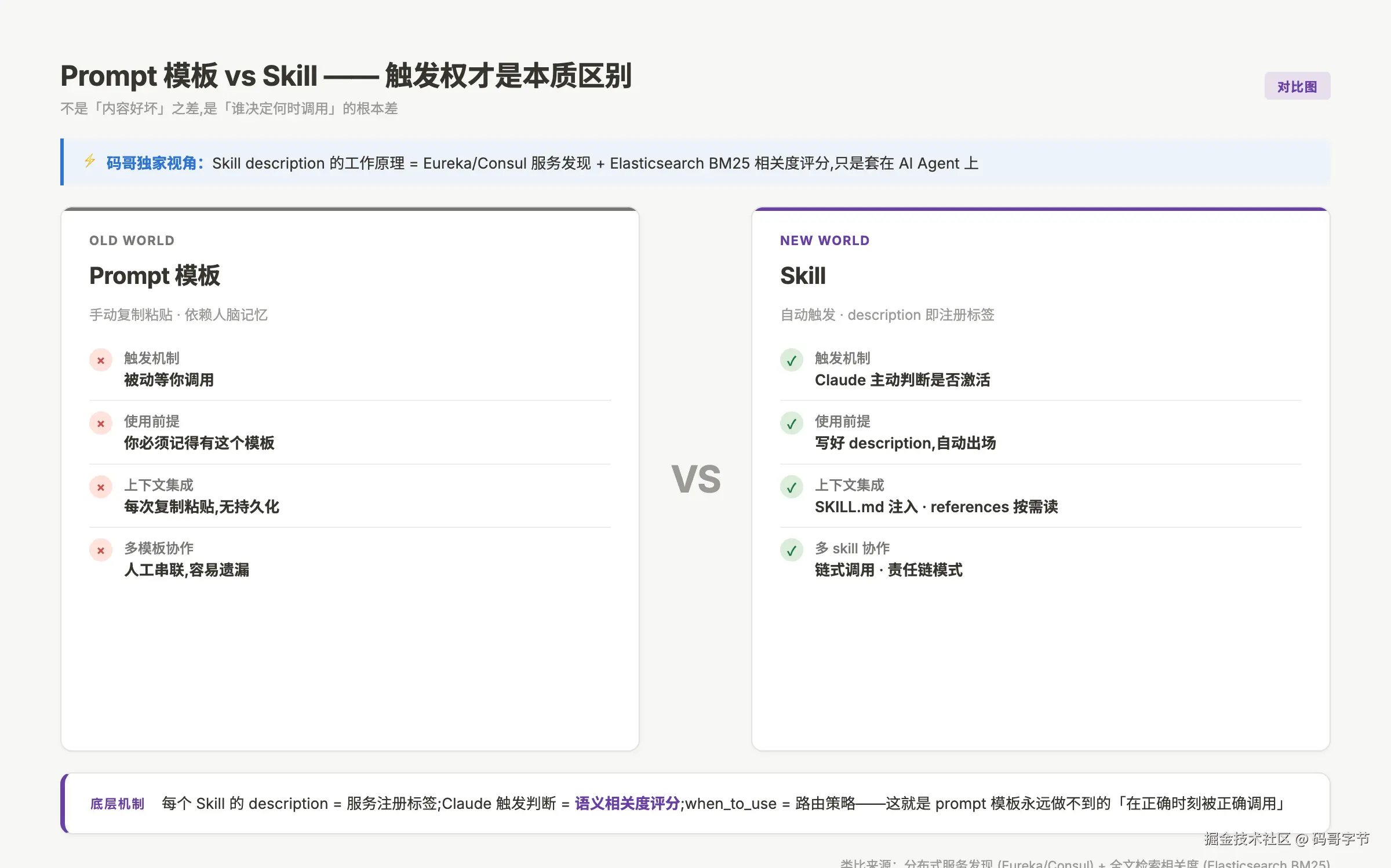The height and width of the screenshot is (868, 1391).
Task: Click the green check beside Claude 主动判断是否激活
Action: pos(792,360)
